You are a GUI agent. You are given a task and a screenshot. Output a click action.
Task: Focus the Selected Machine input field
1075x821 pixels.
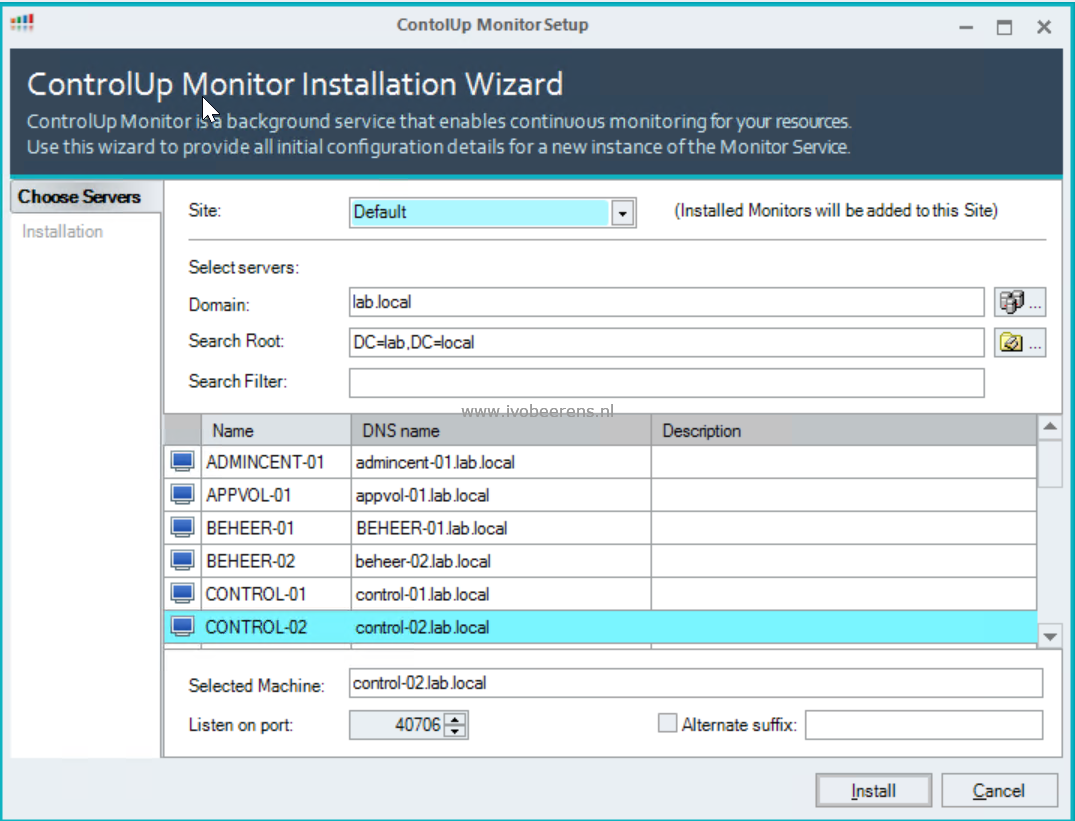[x=696, y=683]
